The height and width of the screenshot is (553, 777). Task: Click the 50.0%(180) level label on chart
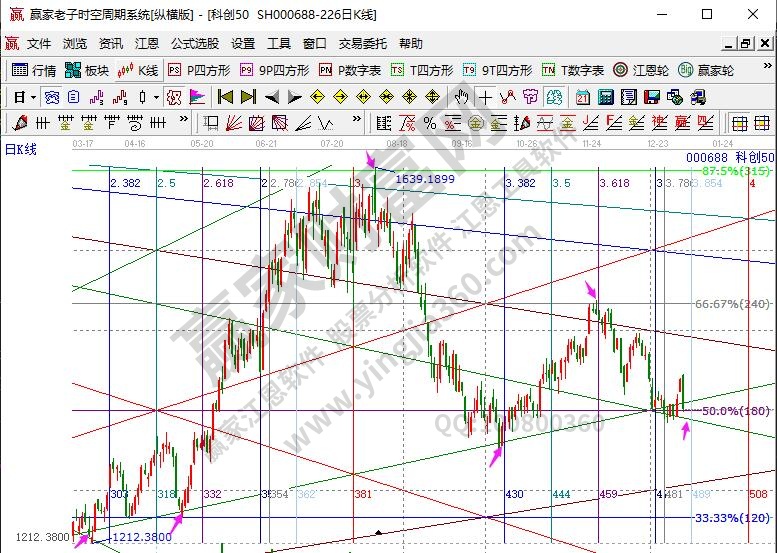click(x=734, y=411)
